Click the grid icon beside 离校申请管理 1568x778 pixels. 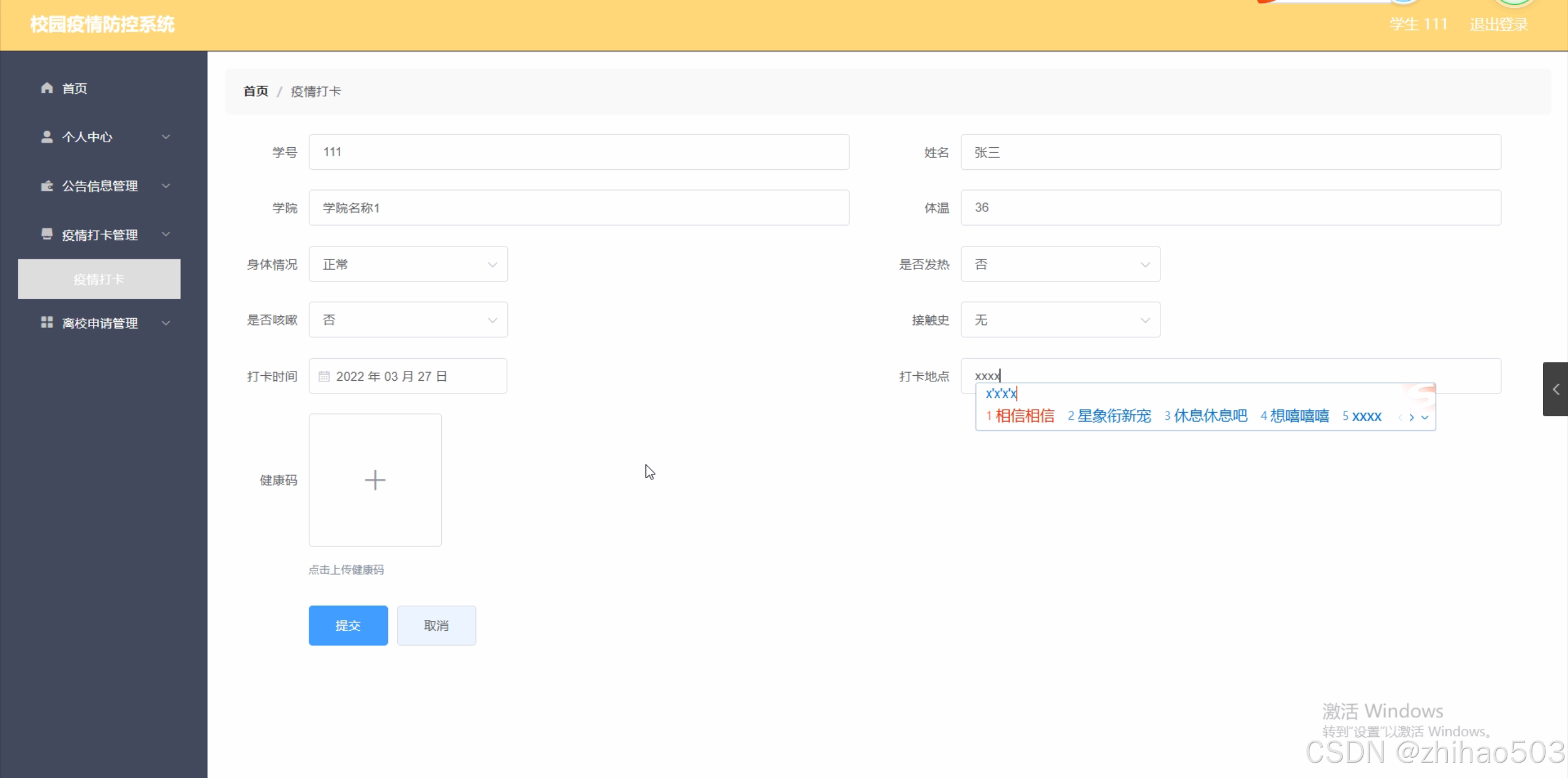pyautogui.click(x=47, y=322)
